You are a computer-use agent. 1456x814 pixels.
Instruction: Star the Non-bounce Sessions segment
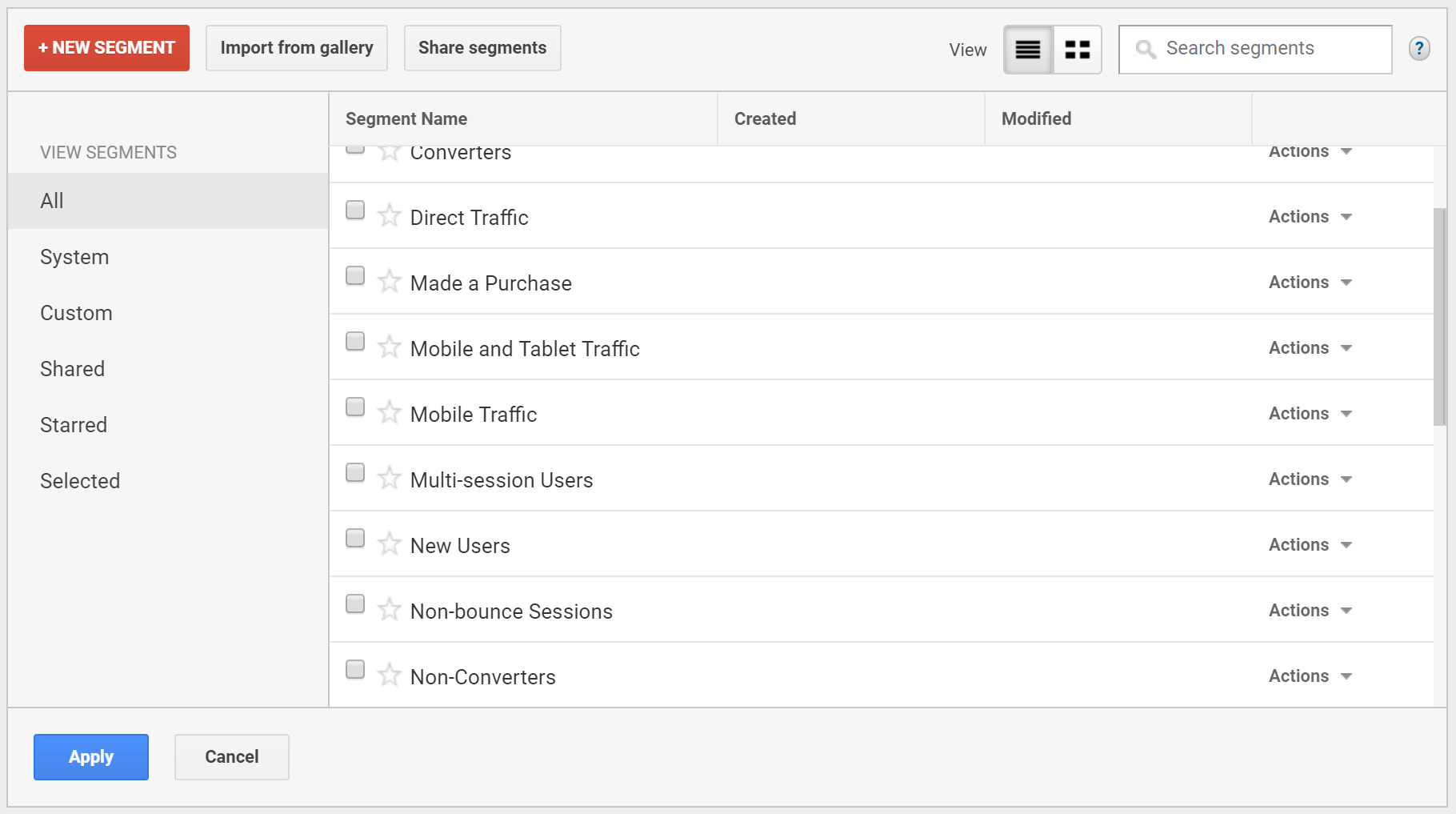point(390,610)
